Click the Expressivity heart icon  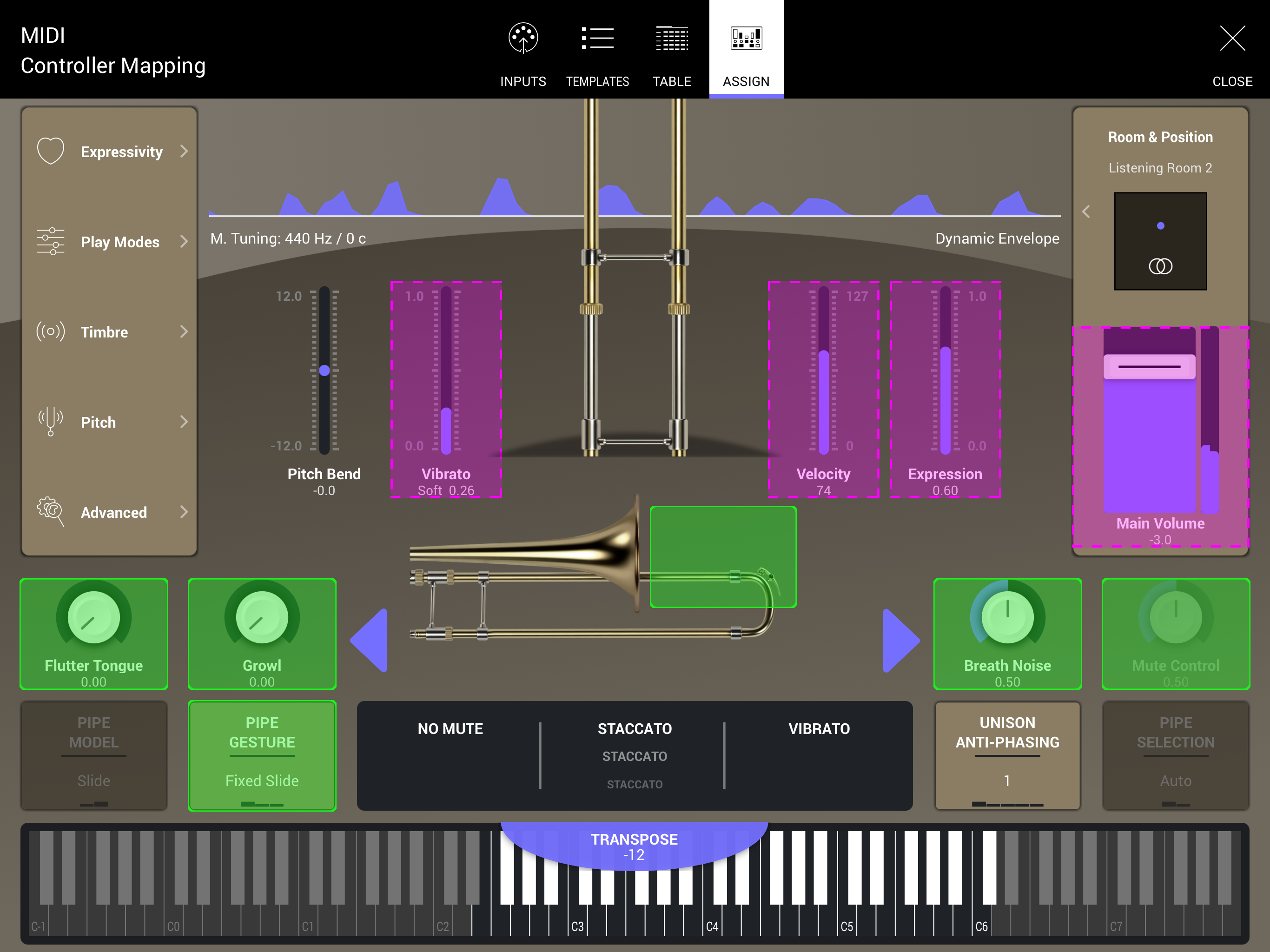click(51, 151)
